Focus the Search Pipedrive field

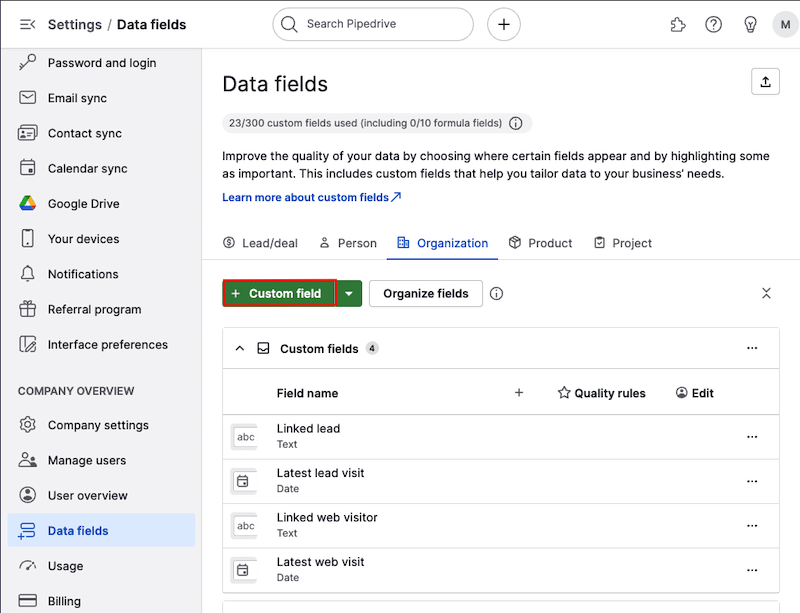[373, 24]
